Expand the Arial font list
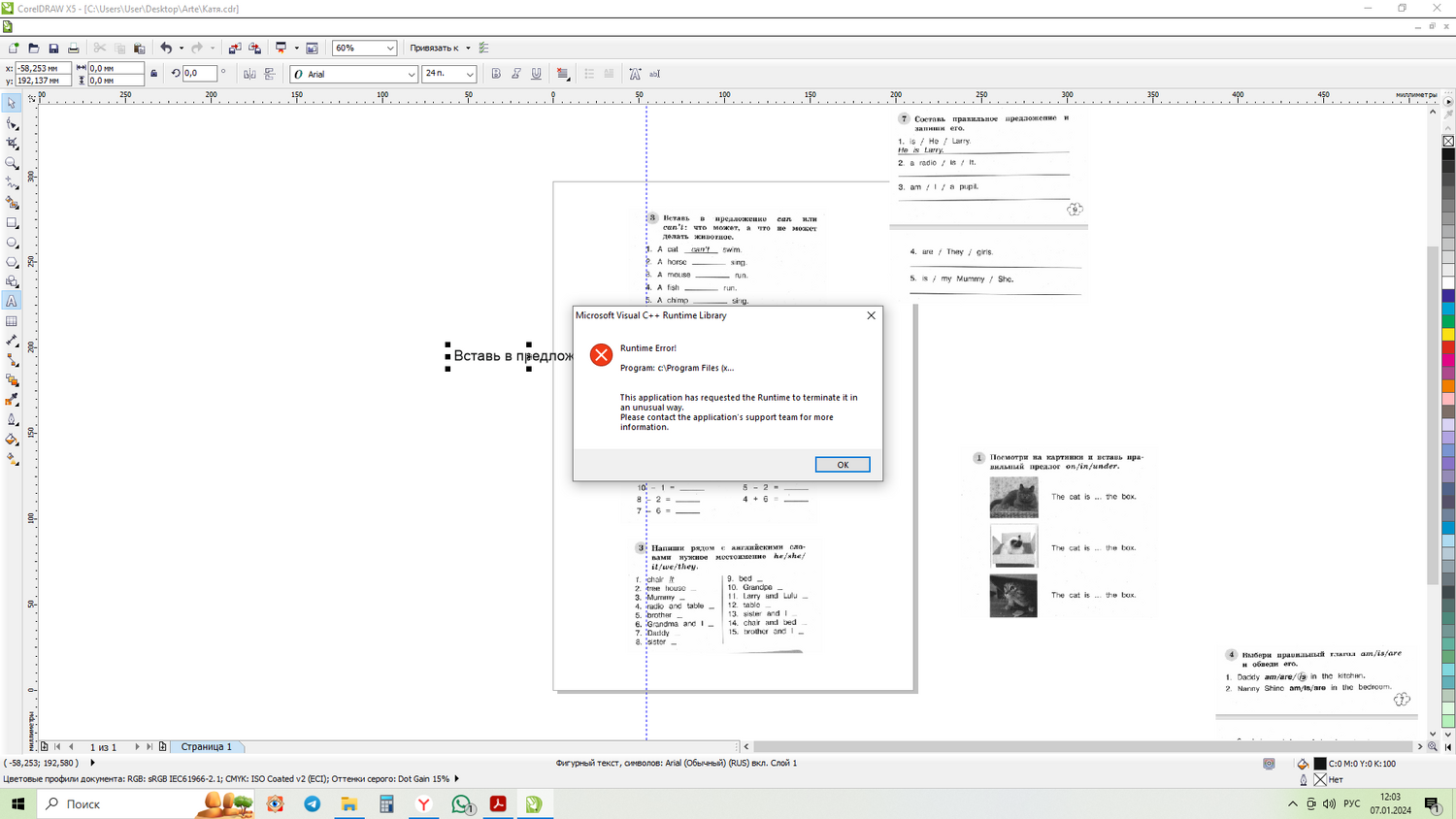 (x=411, y=74)
